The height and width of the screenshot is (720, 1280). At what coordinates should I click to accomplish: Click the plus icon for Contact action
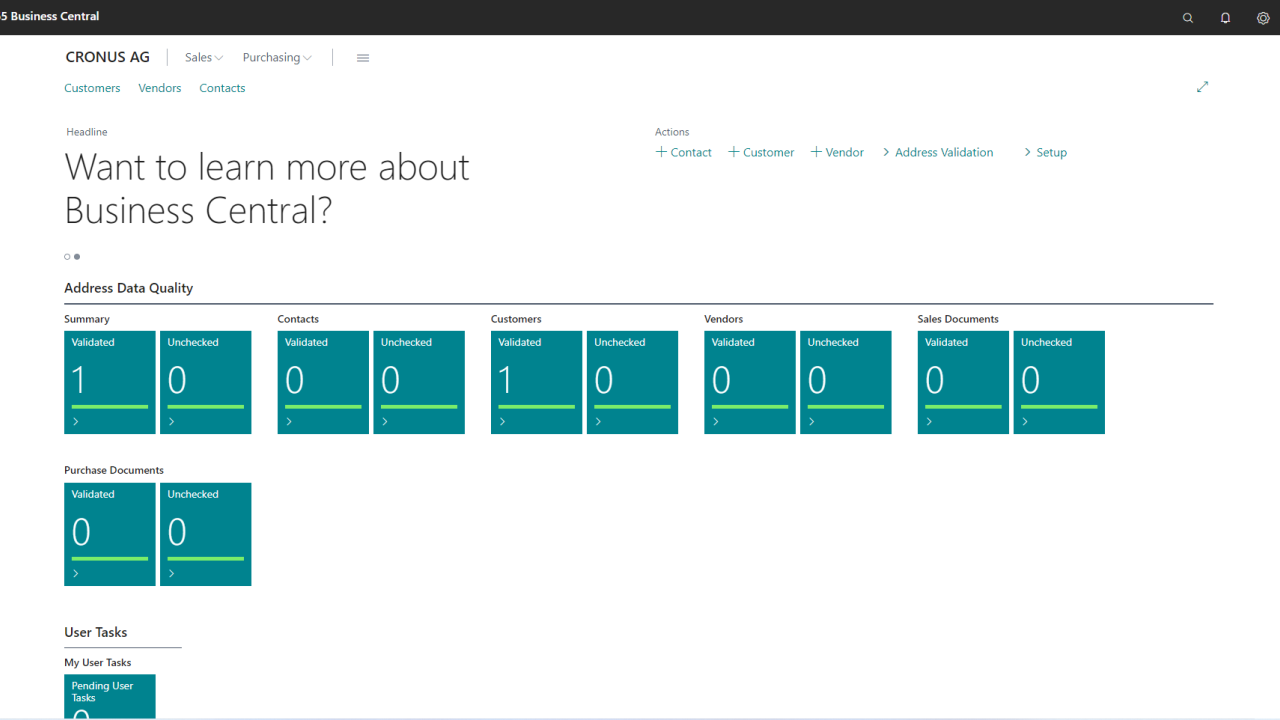click(x=661, y=152)
